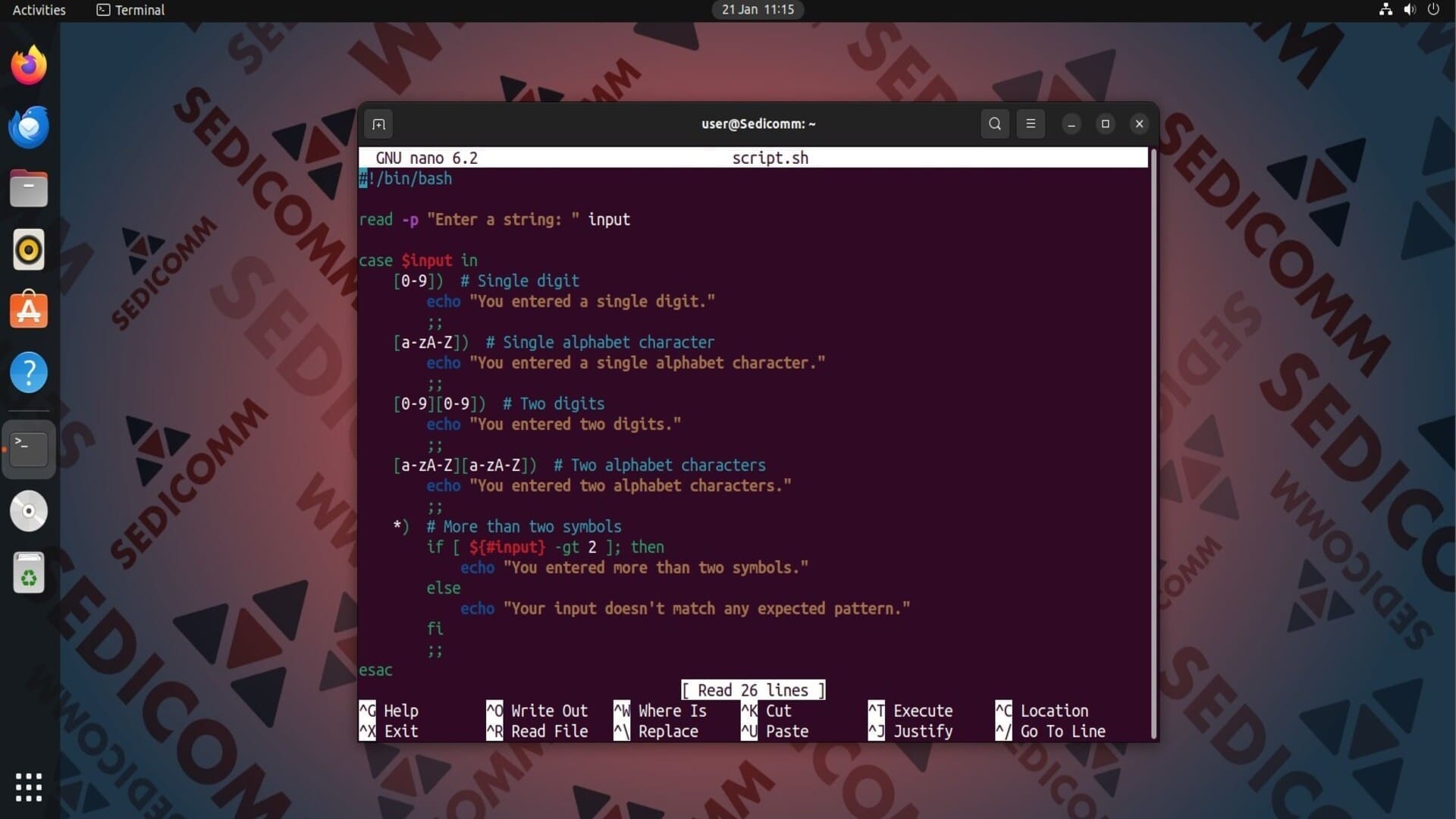
Task: Open a new terminal tab icon
Action: click(x=378, y=124)
